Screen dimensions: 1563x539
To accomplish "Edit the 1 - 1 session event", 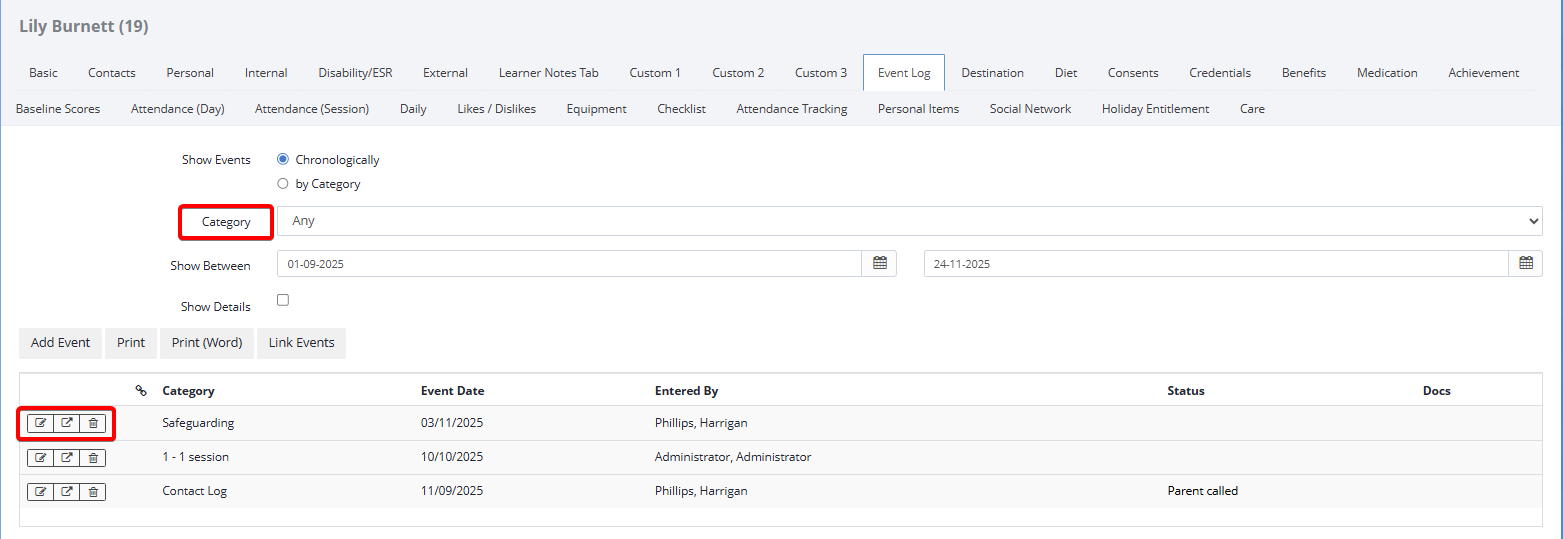I will click(x=40, y=457).
